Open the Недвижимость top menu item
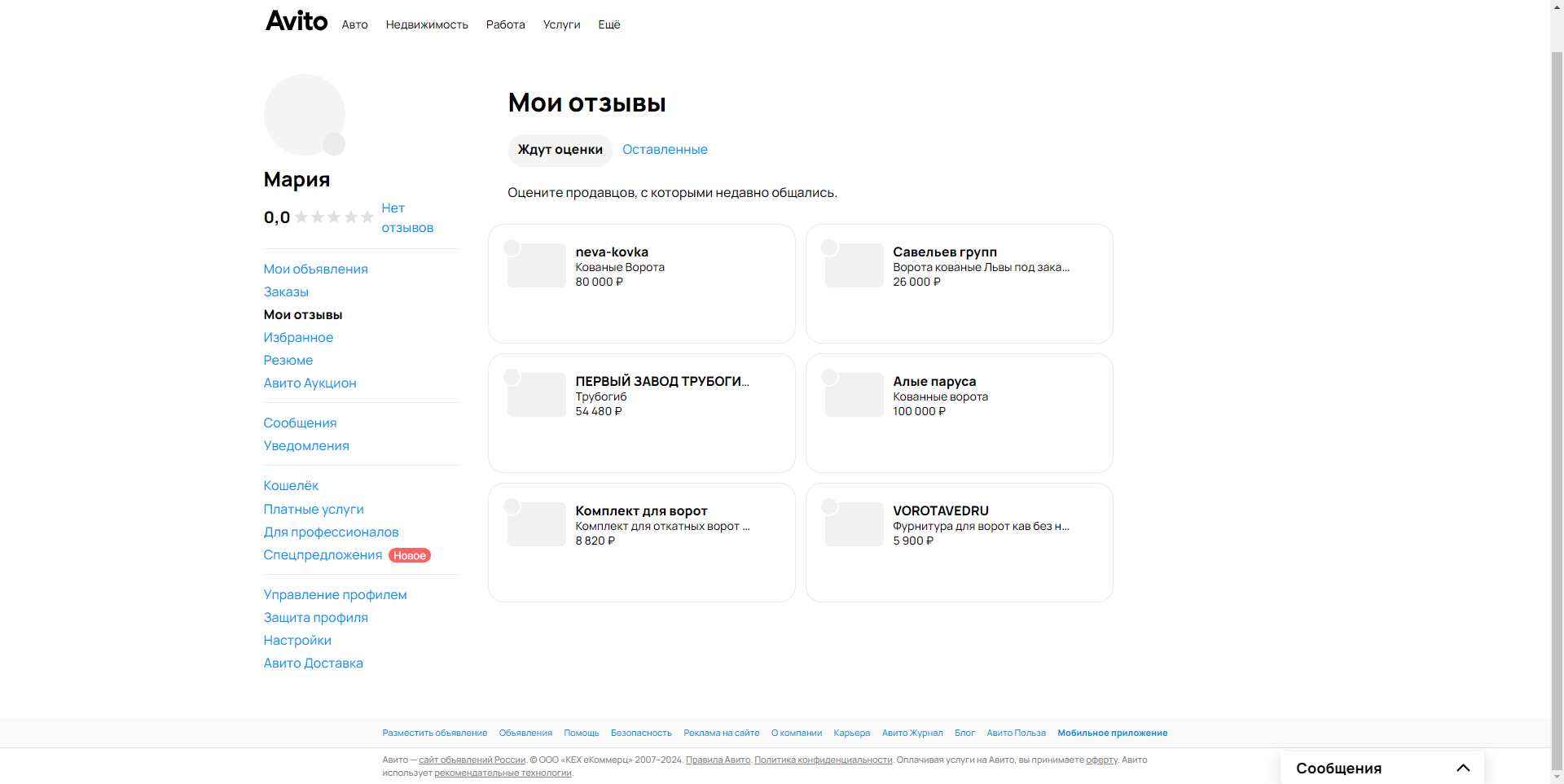1564x784 pixels. [x=427, y=24]
